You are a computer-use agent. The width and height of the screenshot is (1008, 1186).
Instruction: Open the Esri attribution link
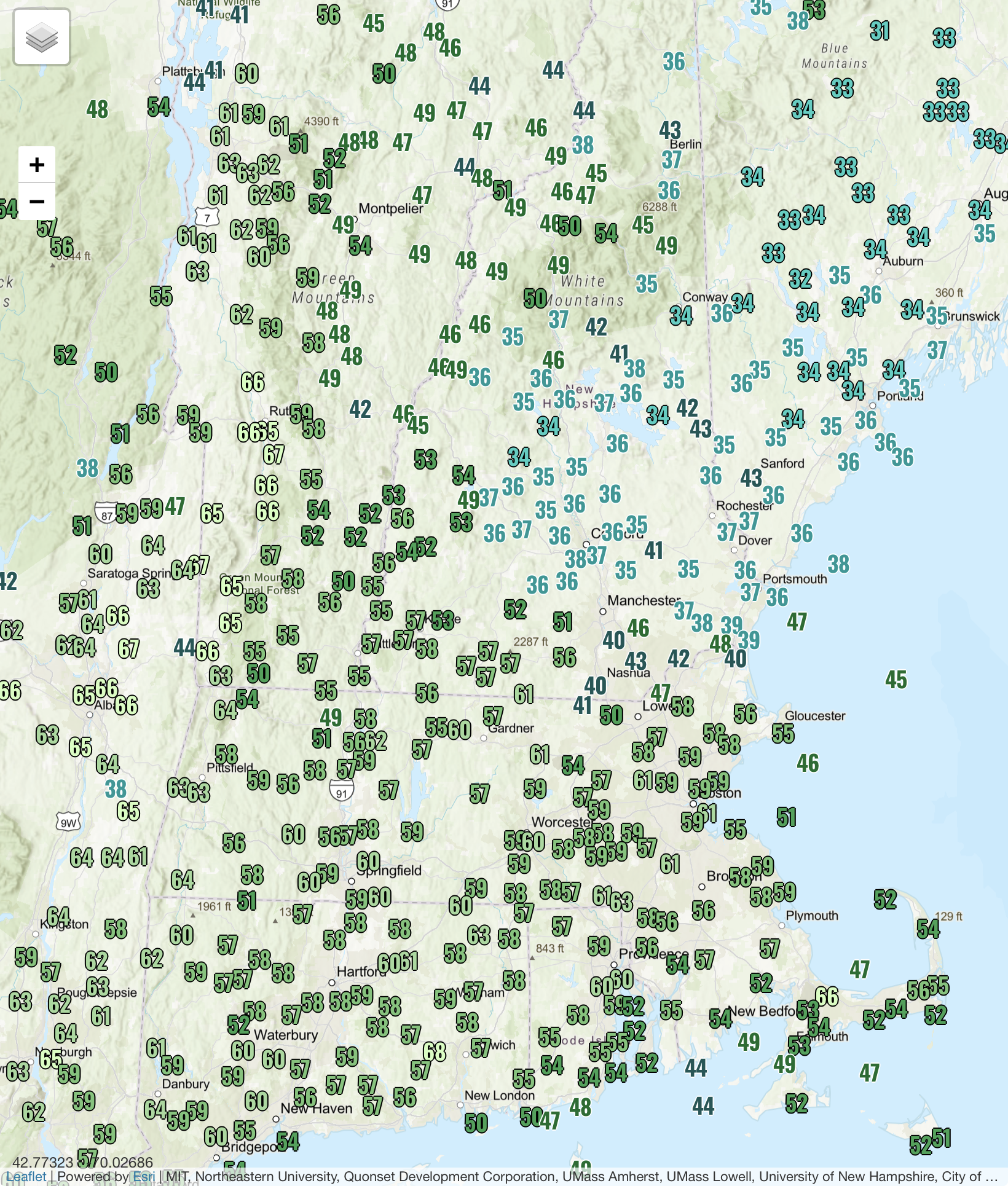[144, 1176]
